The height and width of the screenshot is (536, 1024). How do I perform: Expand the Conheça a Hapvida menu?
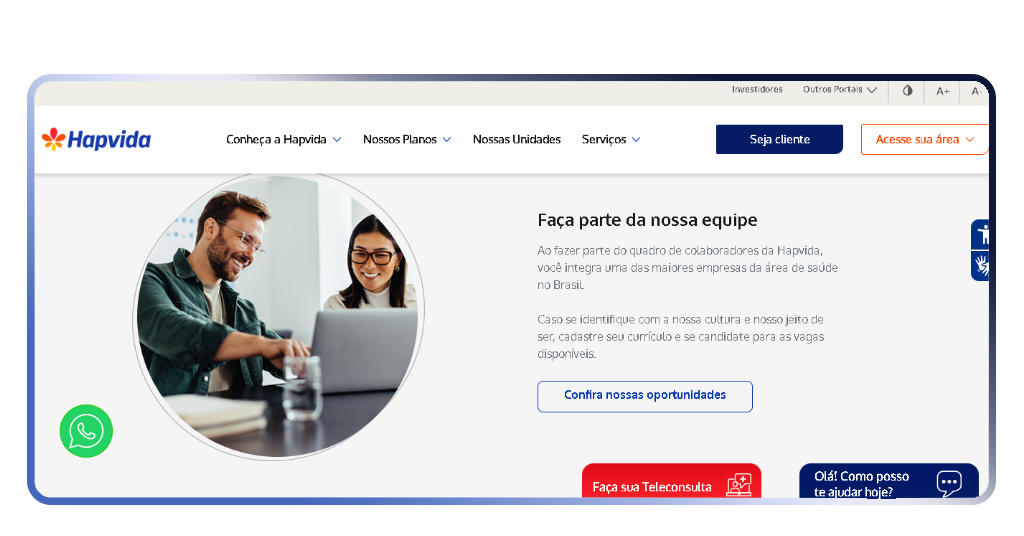click(283, 139)
